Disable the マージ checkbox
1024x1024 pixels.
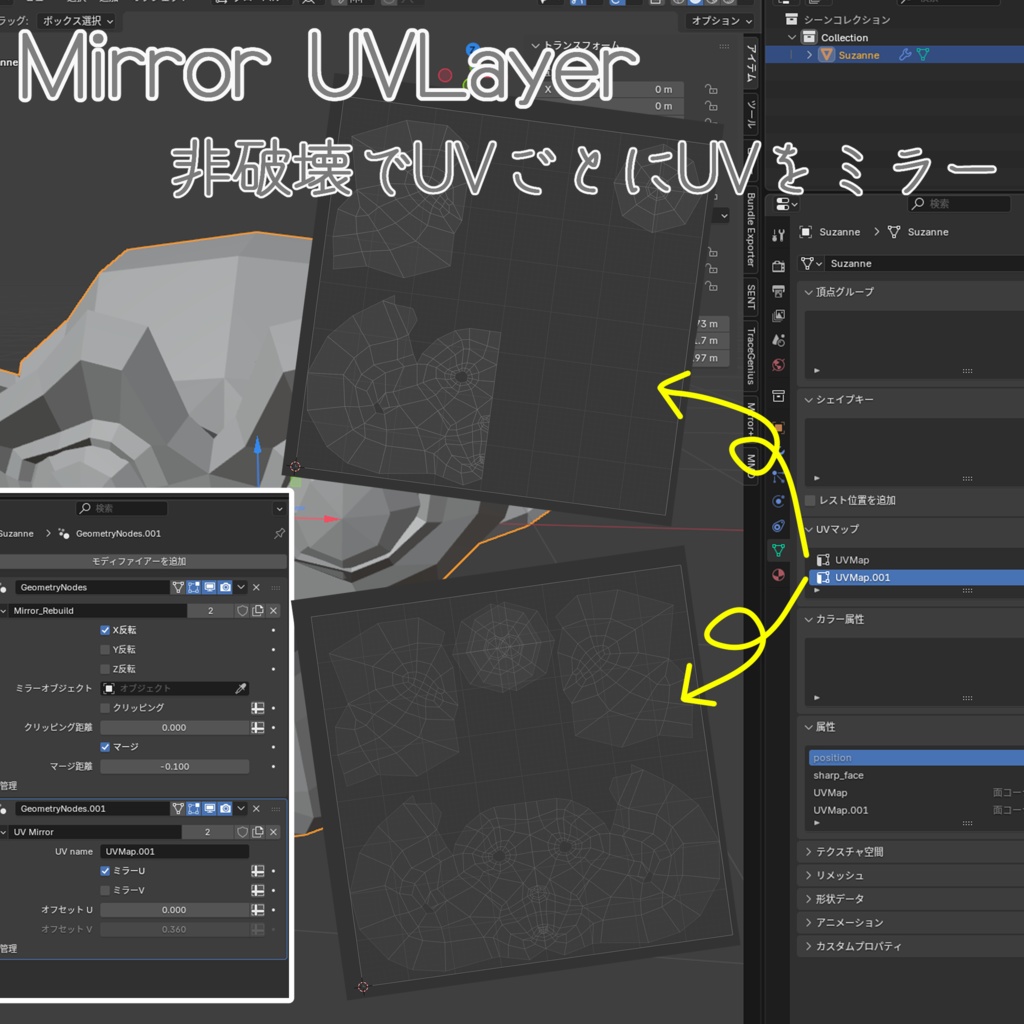point(104,747)
